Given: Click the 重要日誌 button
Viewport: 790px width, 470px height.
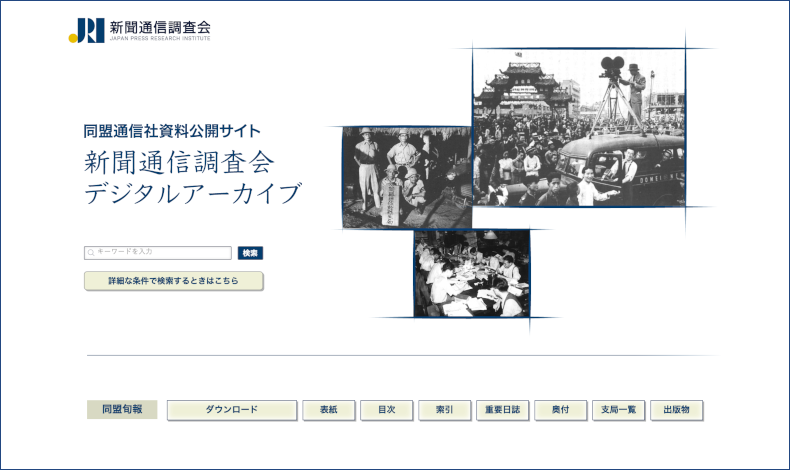Looking at the screenshot, I should click(502, 410).
